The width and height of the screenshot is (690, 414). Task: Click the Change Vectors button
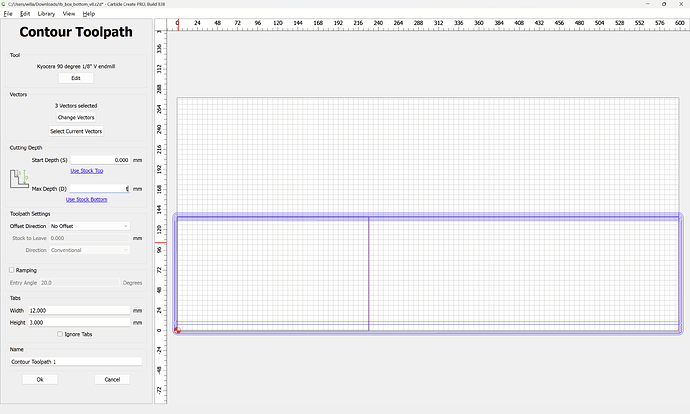pyautogui.click(x=76, y=118)
